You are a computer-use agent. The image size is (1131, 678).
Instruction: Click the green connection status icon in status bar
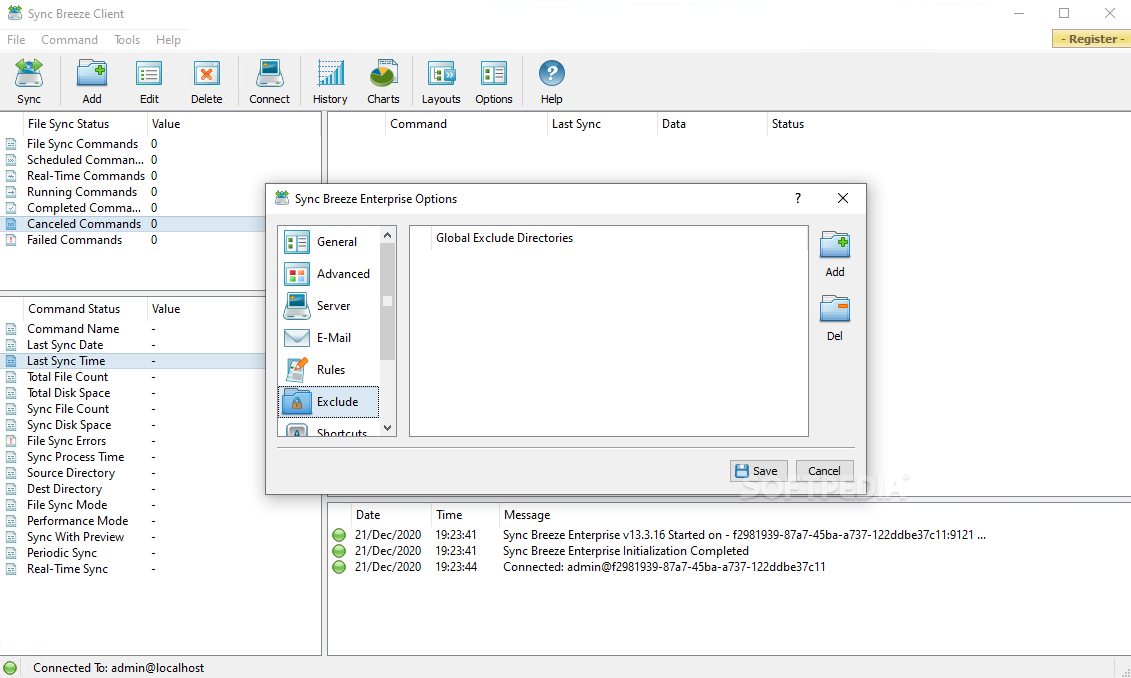(10, 668)
